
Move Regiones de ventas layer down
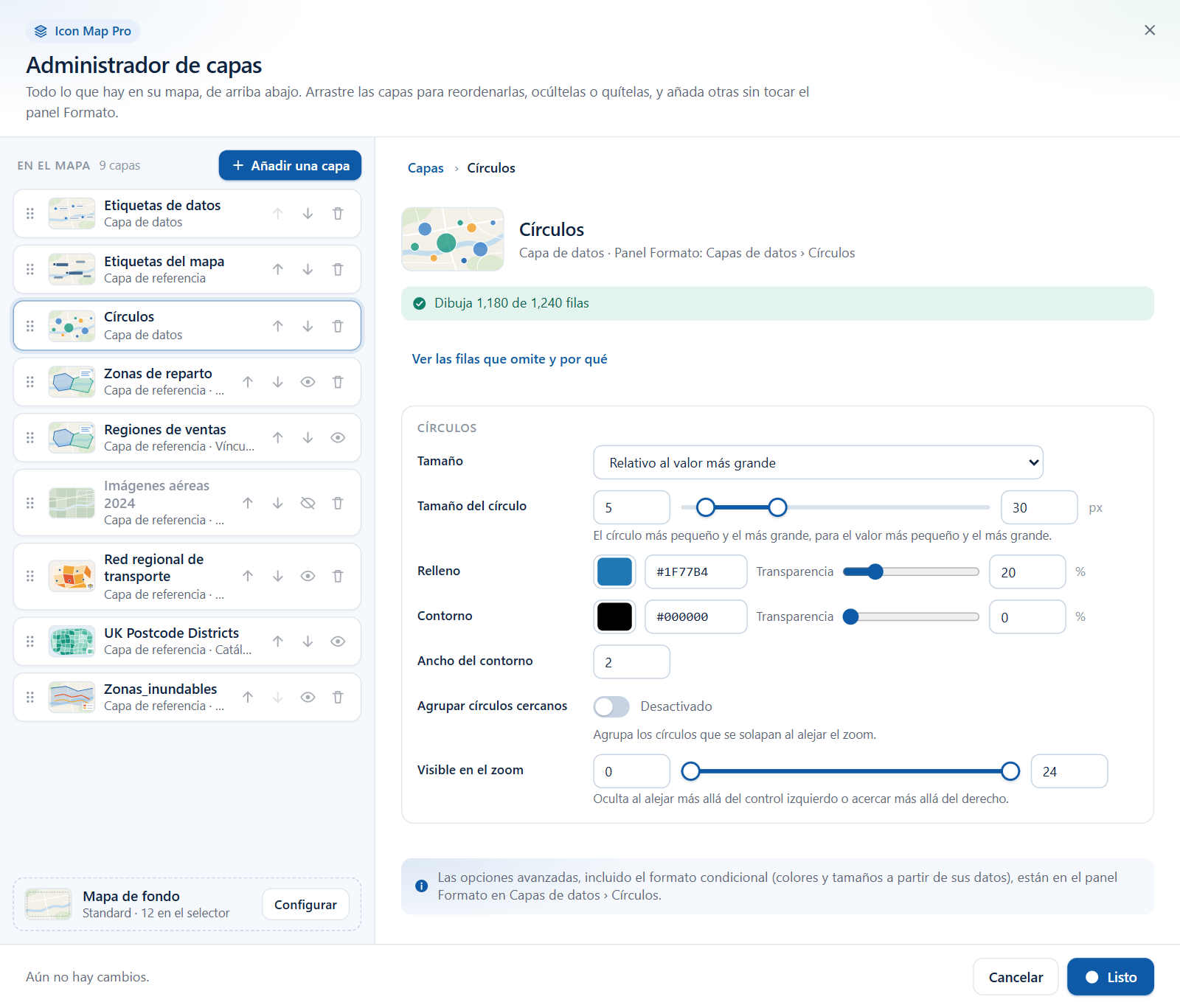308,438
